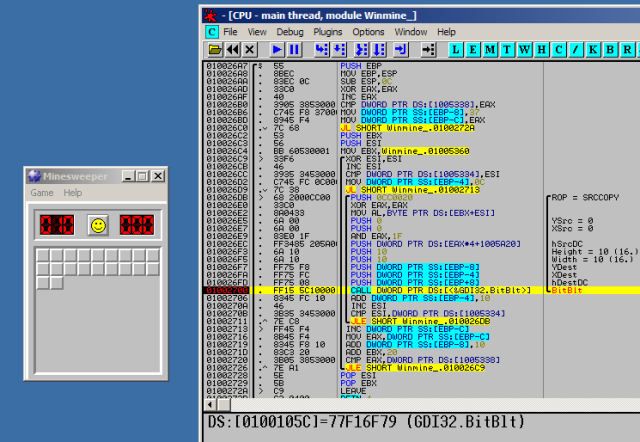
Task: Click address 010026C9 XOR ESI,ESI row
Action: click(373, 159)
